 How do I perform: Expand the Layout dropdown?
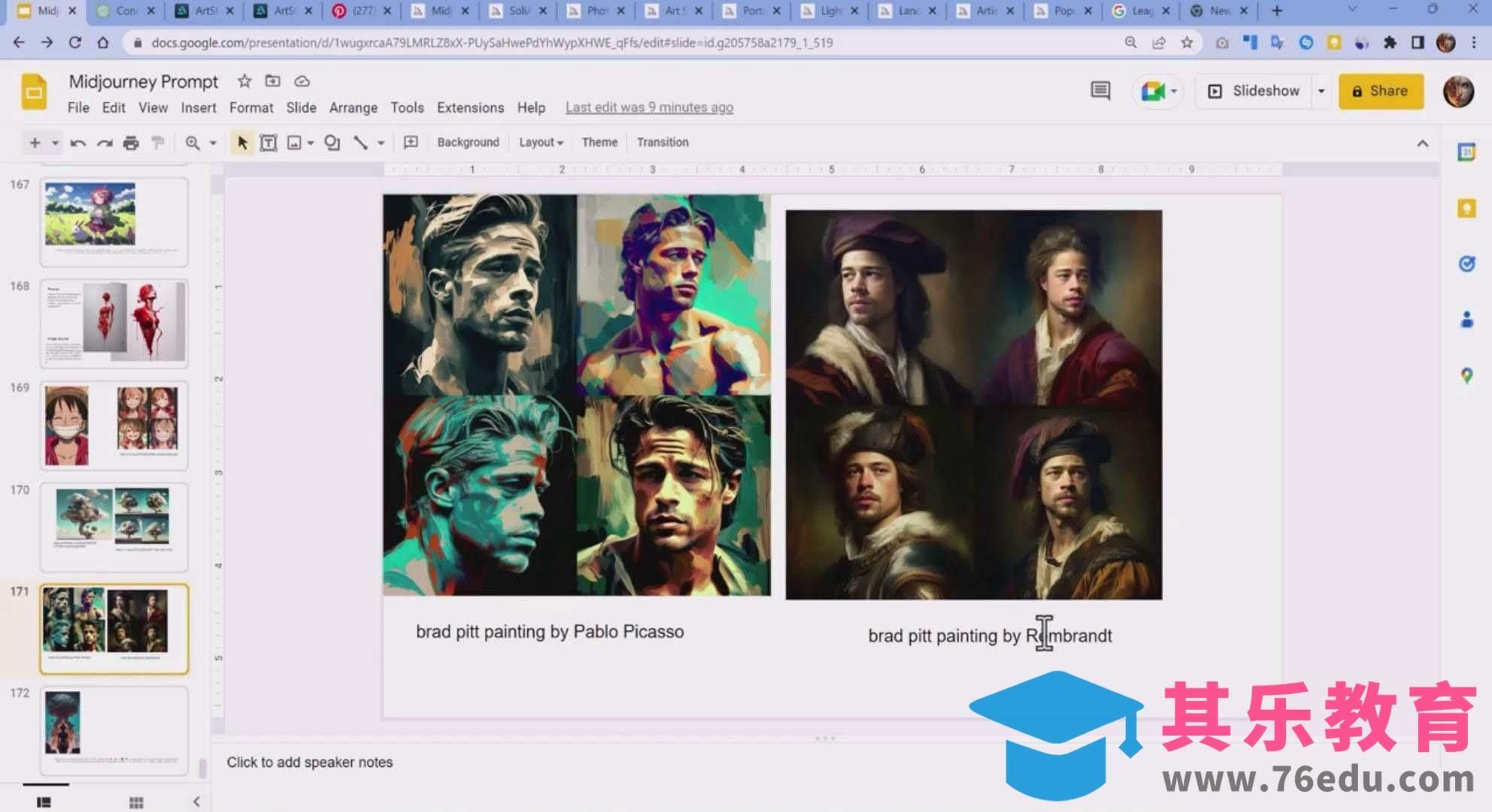(541, 142)
